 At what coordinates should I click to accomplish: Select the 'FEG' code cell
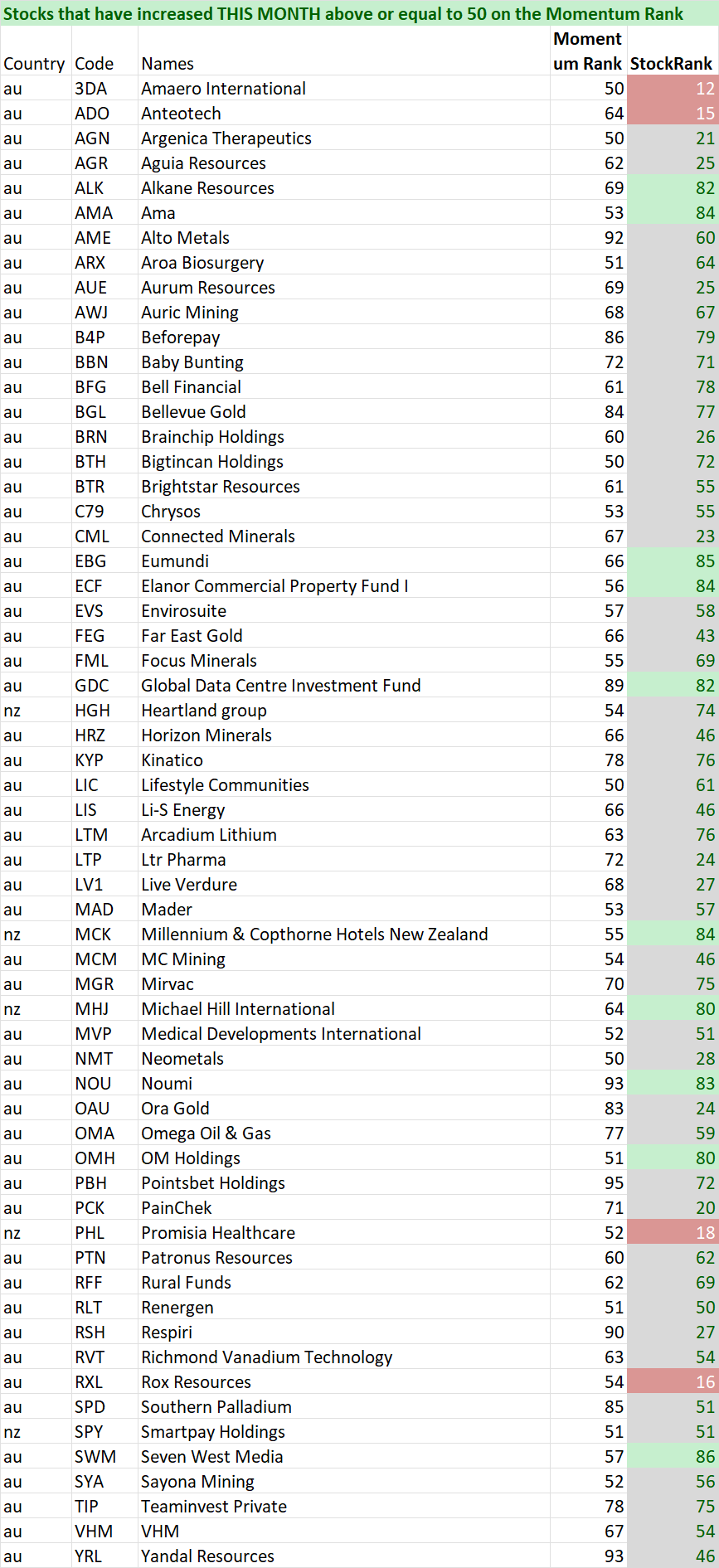104,635
